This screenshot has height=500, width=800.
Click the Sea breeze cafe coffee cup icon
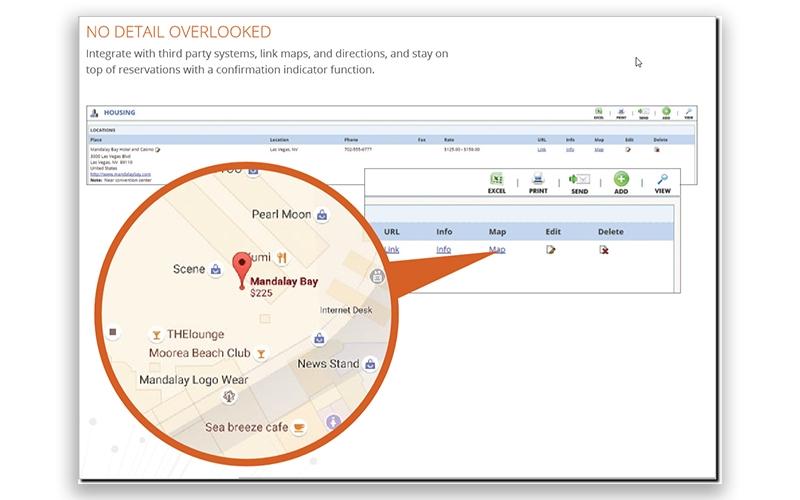pos(299,428)
